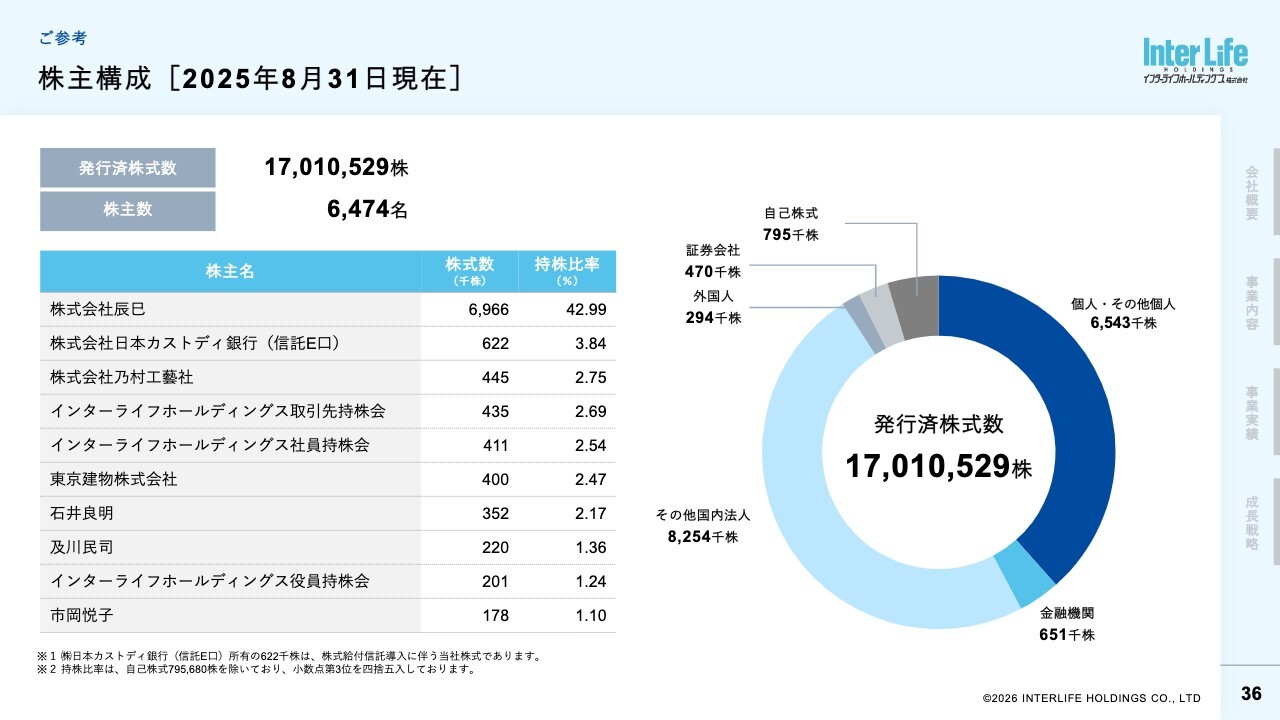Go to the 成長戦略 side tab

point(1252,523)
